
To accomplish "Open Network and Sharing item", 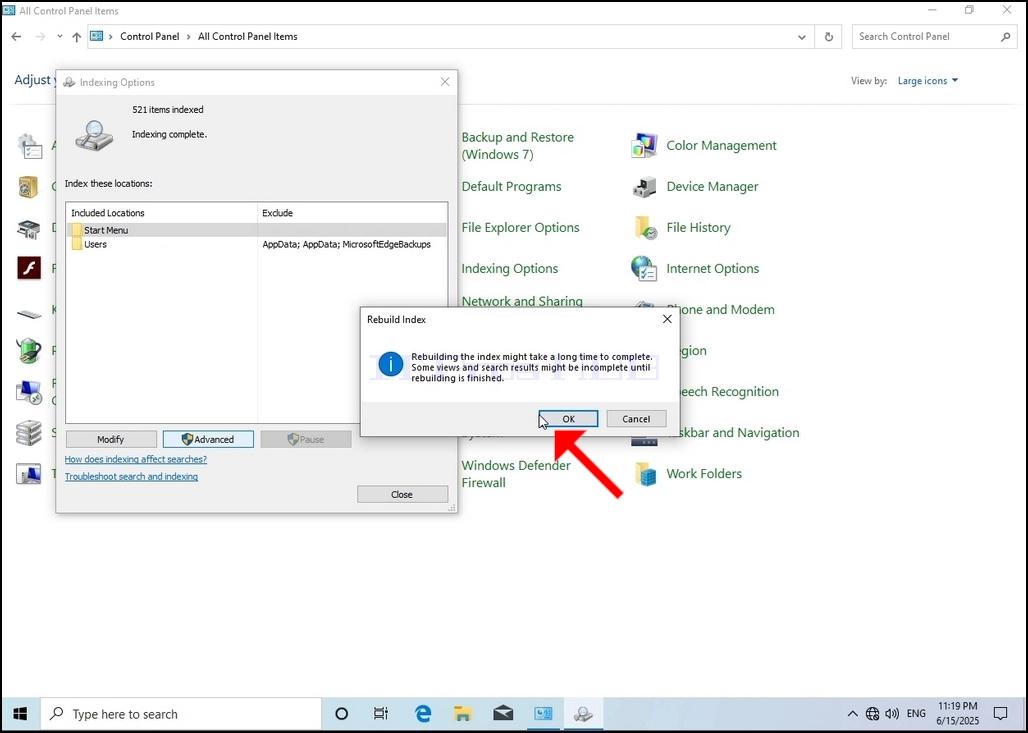I will pos(522,302).
